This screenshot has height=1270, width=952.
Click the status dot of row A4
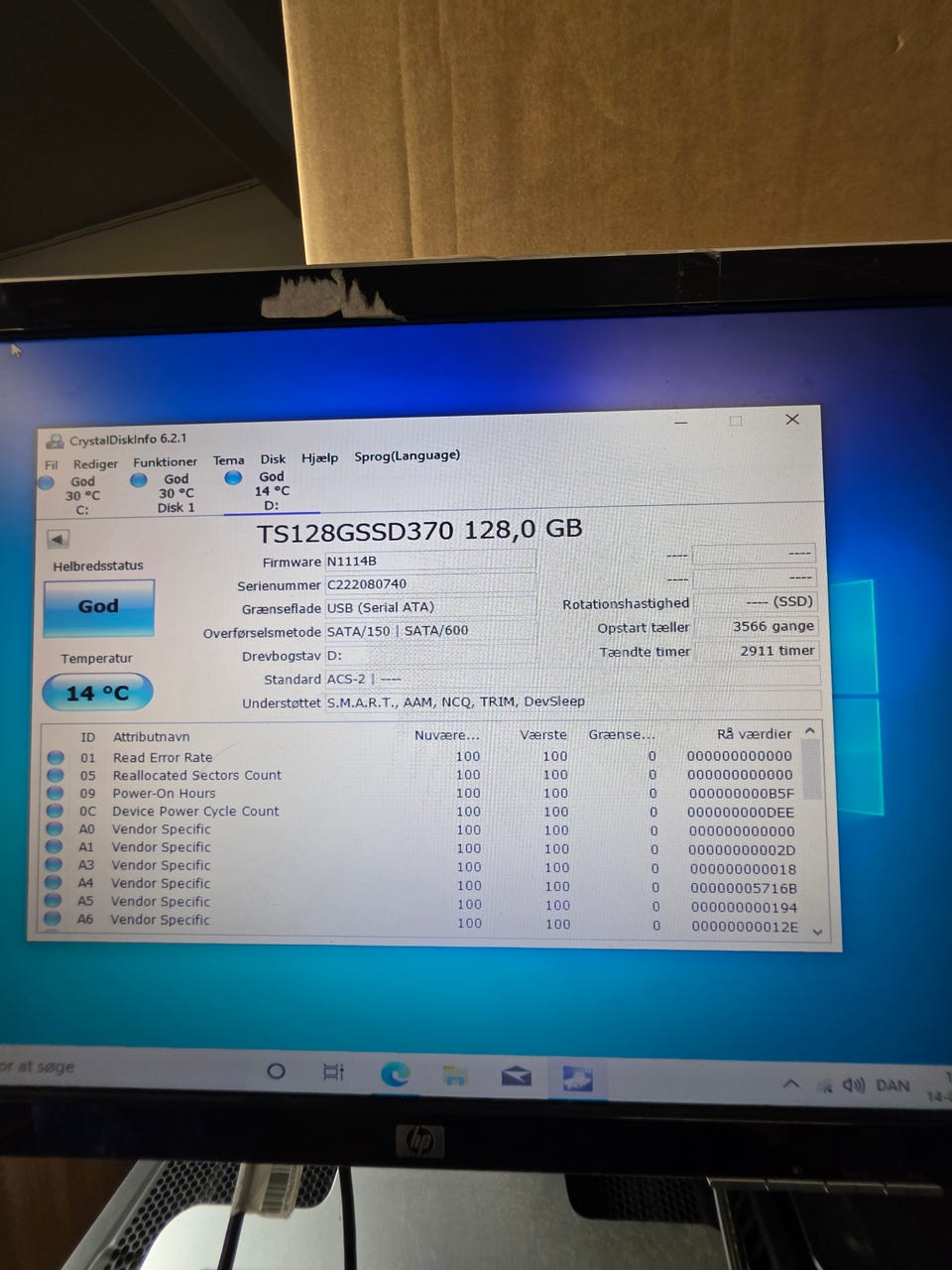point(54,883)
